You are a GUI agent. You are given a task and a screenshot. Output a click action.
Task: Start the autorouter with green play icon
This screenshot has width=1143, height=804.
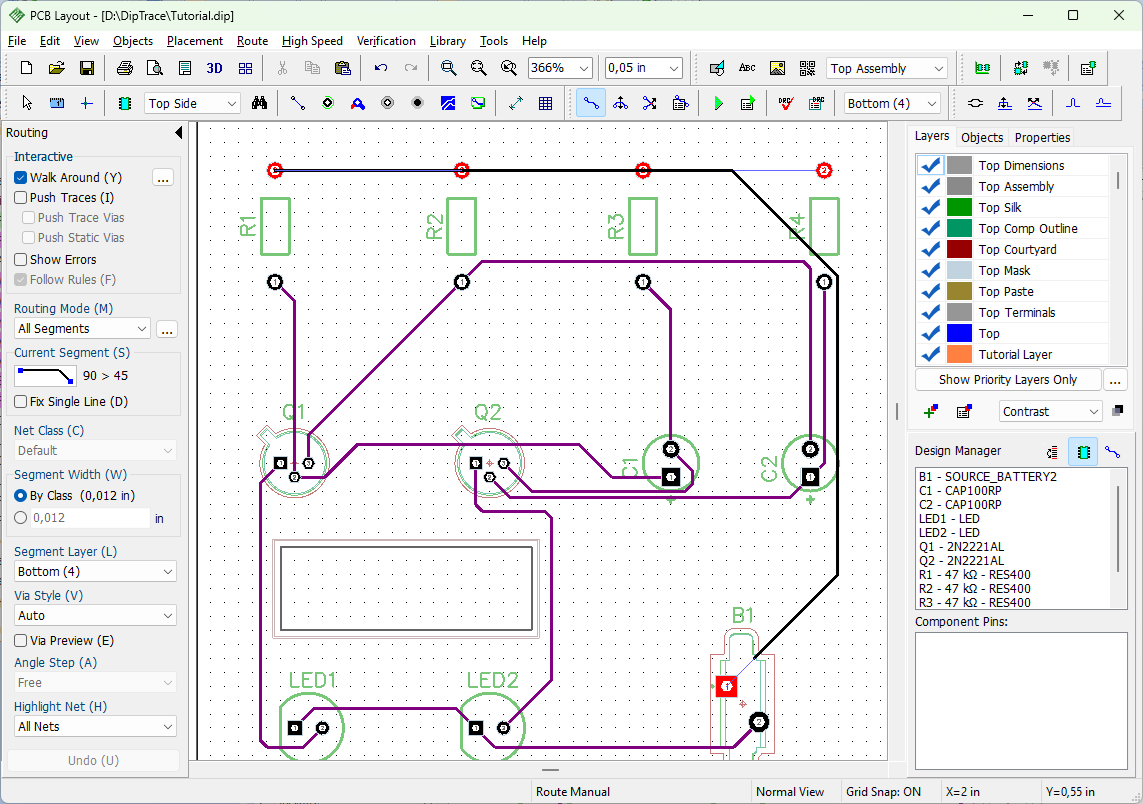[718, 104]
